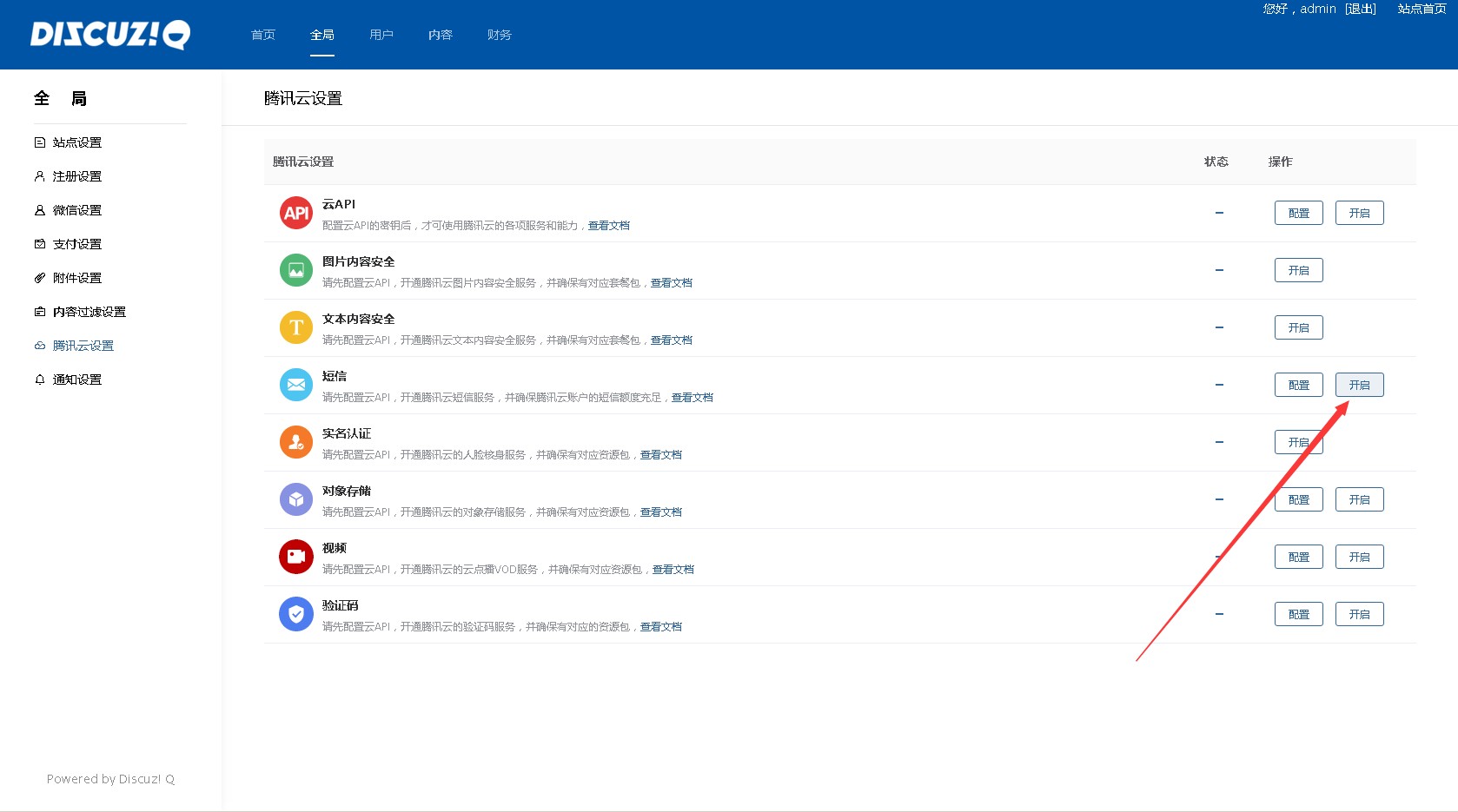The height and width of the screenshot is (812, 1458).
Task: Click the Discuz! Q logo
Action: coord(110,35)
